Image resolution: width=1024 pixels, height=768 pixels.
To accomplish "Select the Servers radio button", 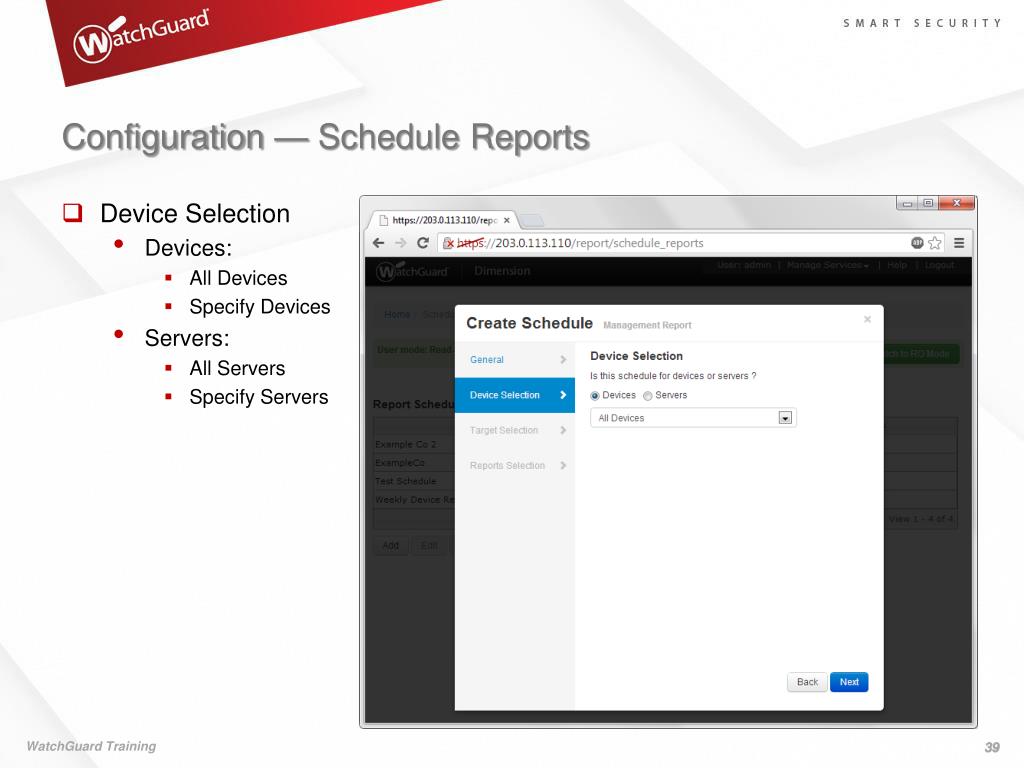I will click(647, 396).
